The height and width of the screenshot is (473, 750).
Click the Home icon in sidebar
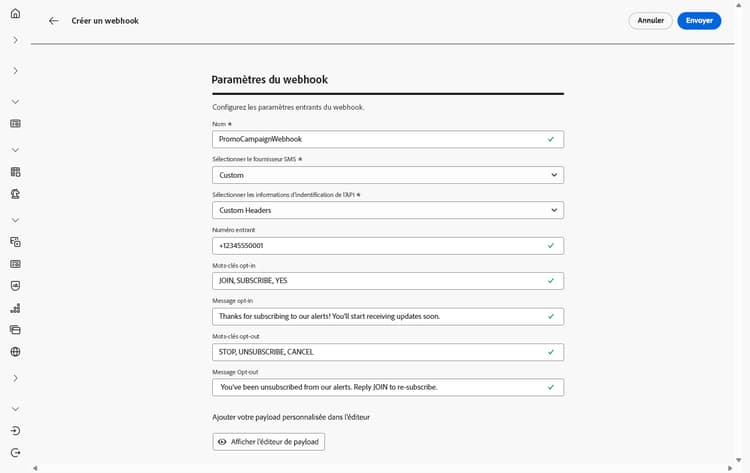(x=15, y=14)
